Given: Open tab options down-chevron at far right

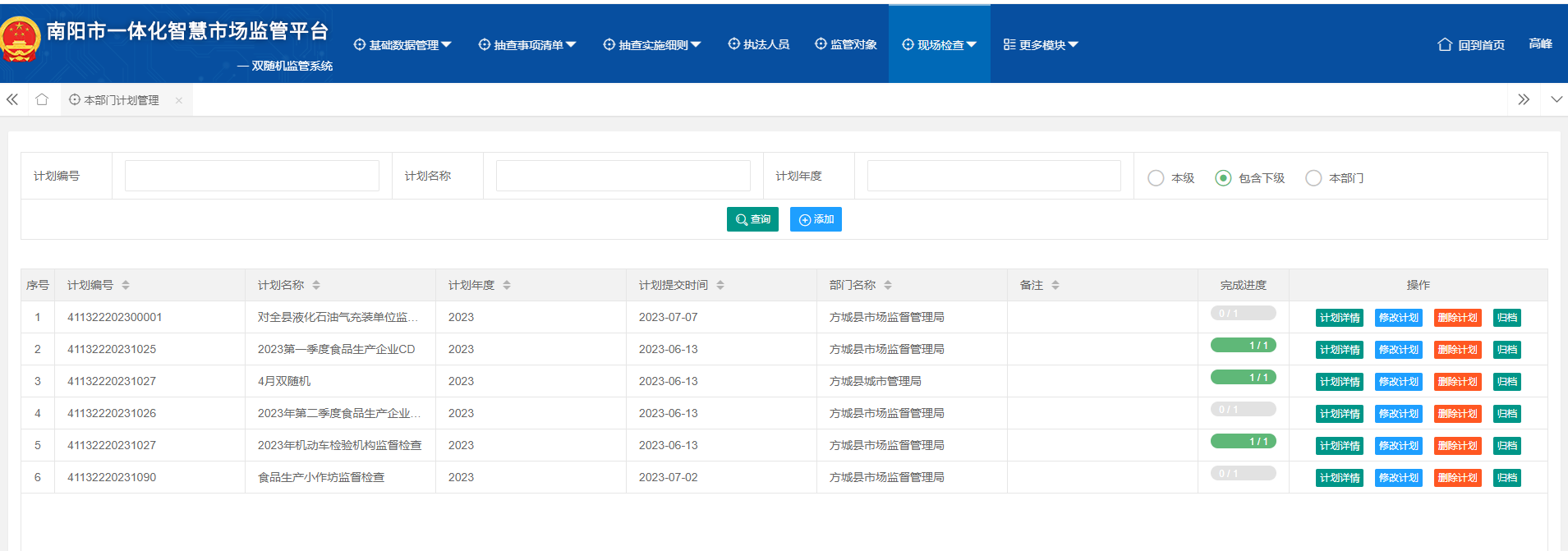Looking at the screenshot, I should click(x=1557, y=99).
